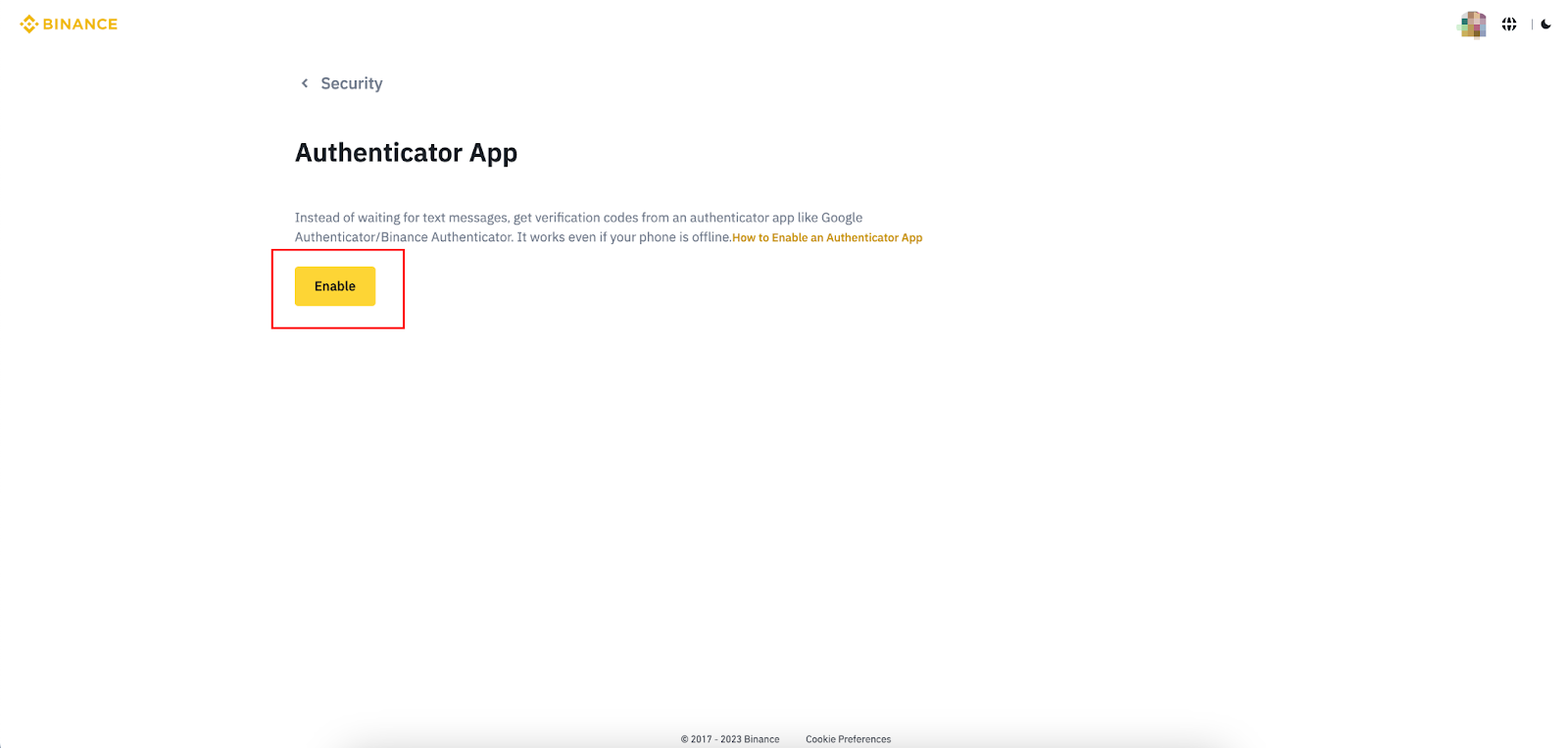The image size is (1568, 748).
Task: Click the divider between globe and moon icons
Action: click(1532, 25)
